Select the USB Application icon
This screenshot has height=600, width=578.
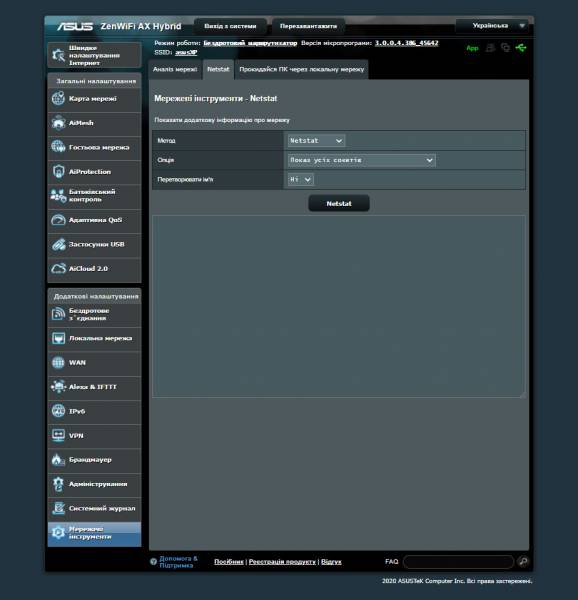pos(58,244)
